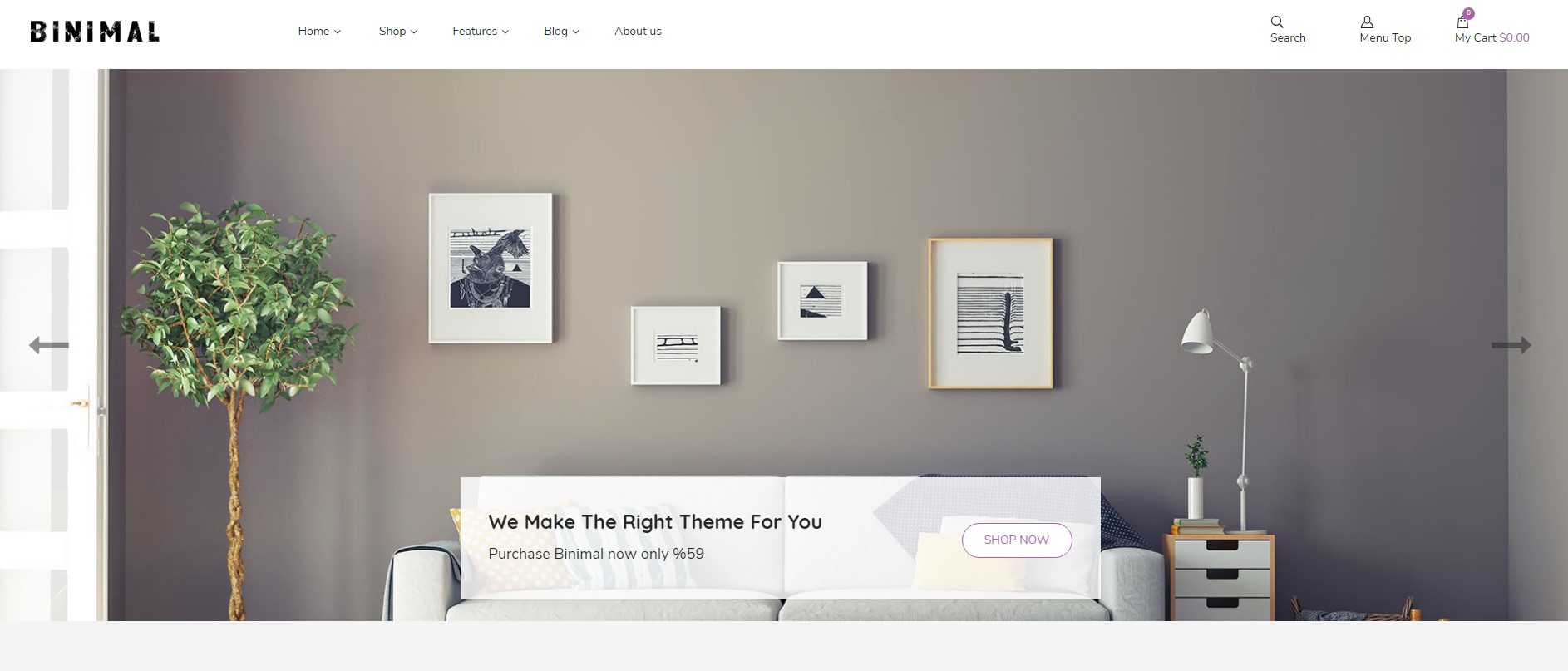The width and height of the screenshot is (1568, 671).
Task: Advance to the next slide with the right arrow
Action: tap(1511, 345)
